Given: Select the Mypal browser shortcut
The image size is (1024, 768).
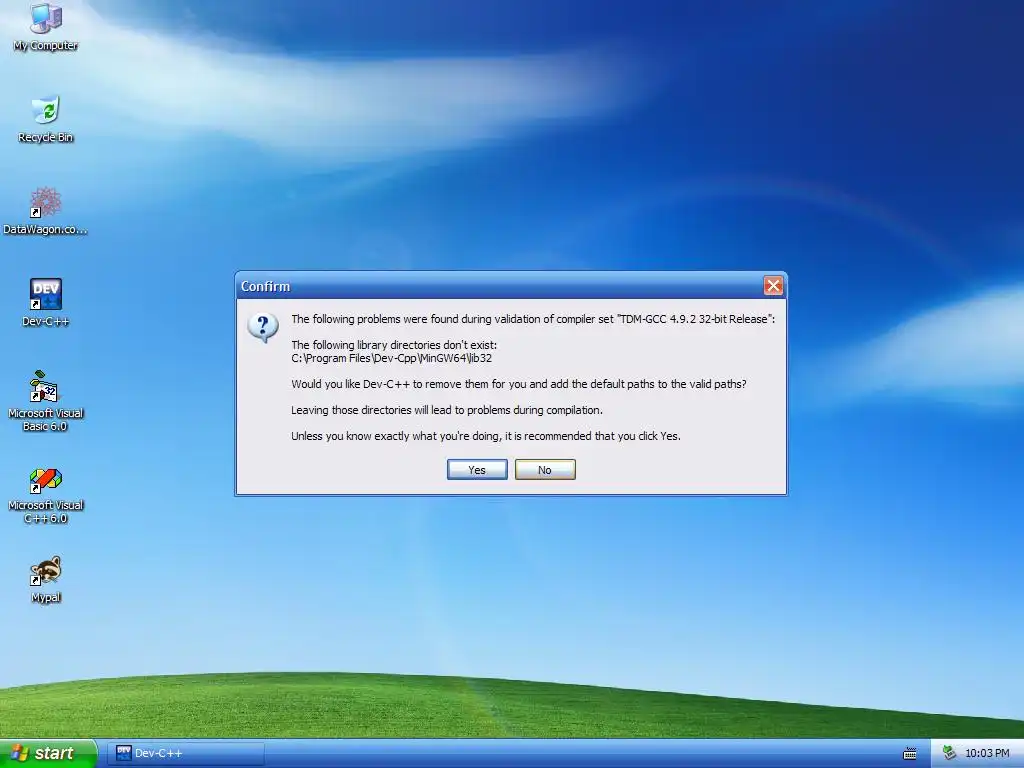Looking at the screenshot, I should point(46,579).
